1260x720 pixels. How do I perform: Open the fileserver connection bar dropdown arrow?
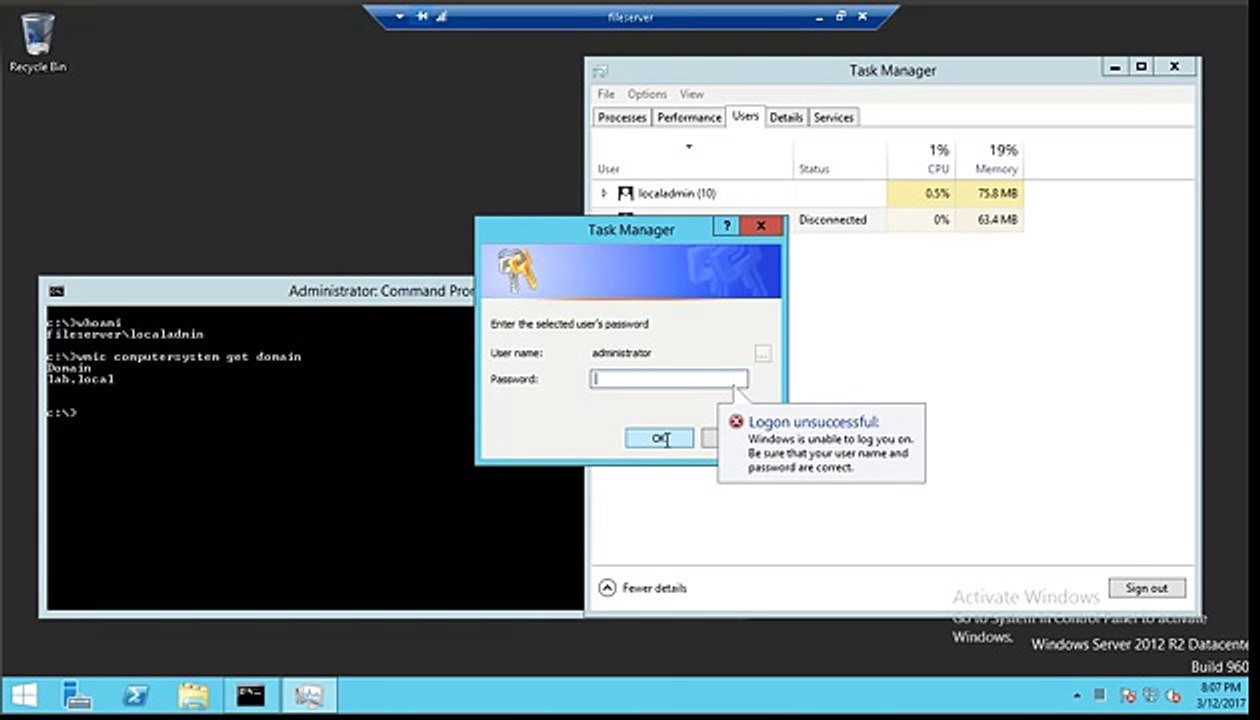pos(400,16)
